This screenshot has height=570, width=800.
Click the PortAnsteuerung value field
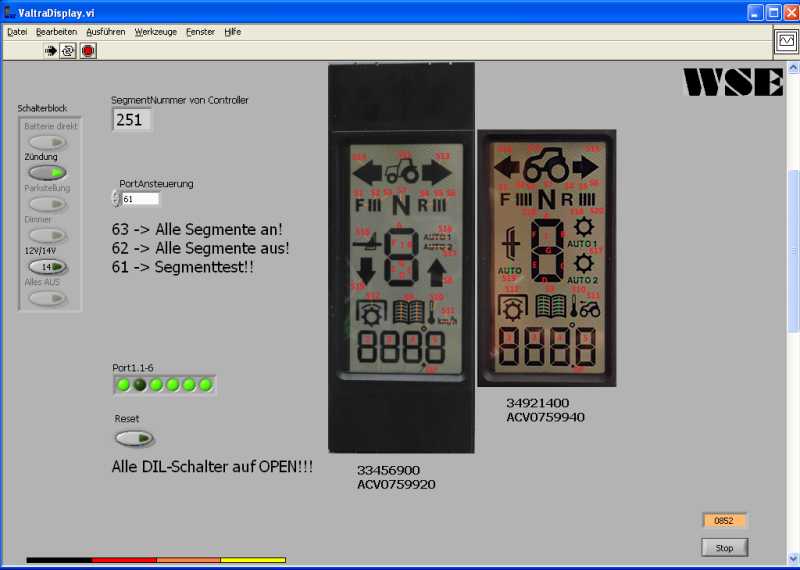click(140, 199)
